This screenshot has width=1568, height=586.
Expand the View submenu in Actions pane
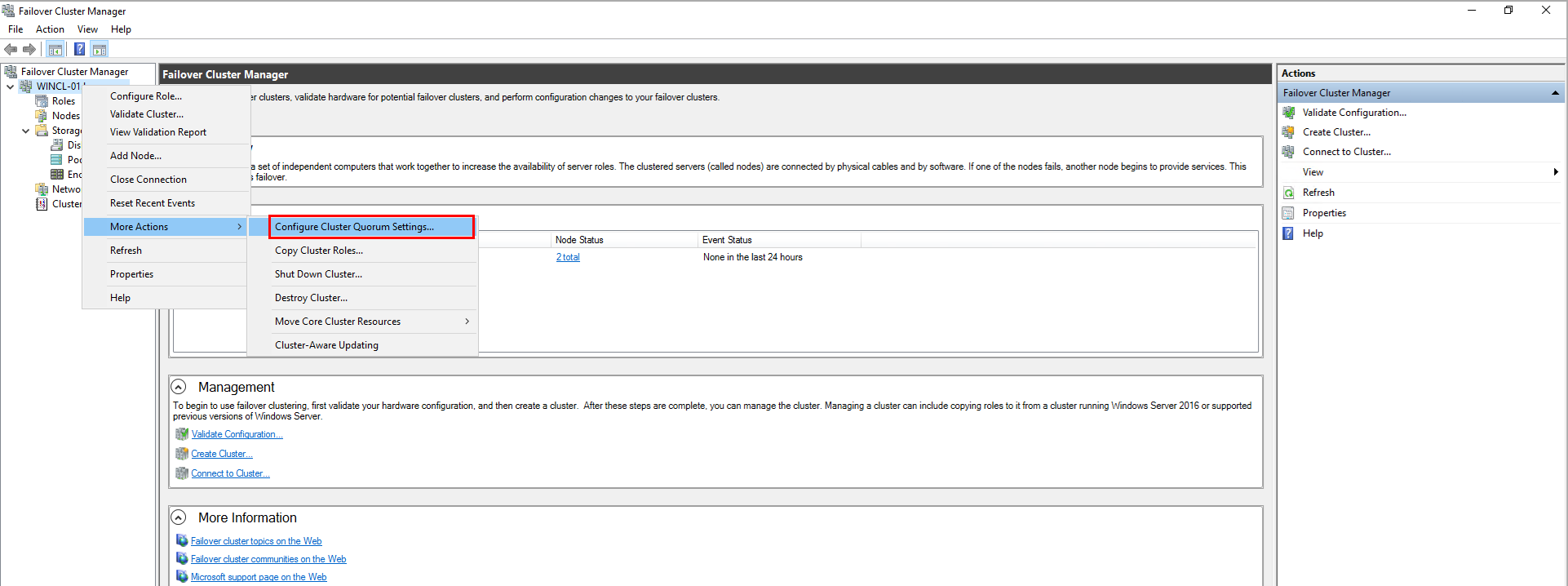point(1556,172)
